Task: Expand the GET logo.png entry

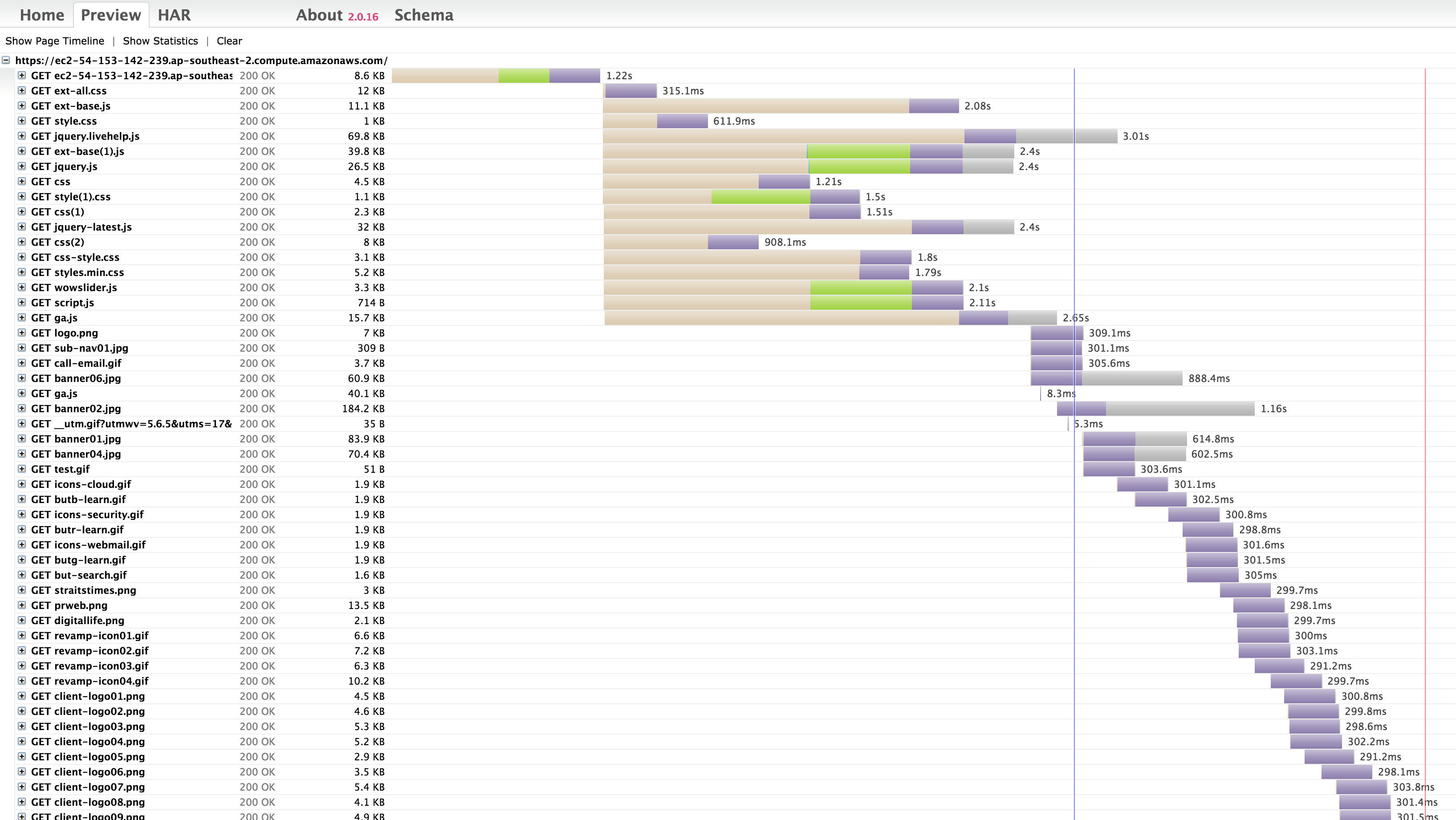Action: click(21, 333)
